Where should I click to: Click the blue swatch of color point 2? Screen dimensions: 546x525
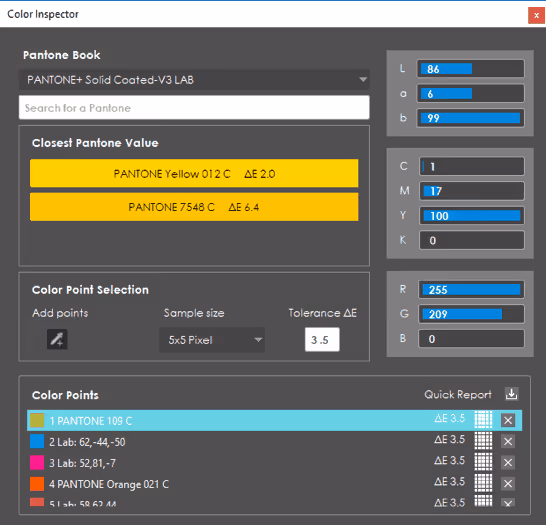click(x=37, y=441)
